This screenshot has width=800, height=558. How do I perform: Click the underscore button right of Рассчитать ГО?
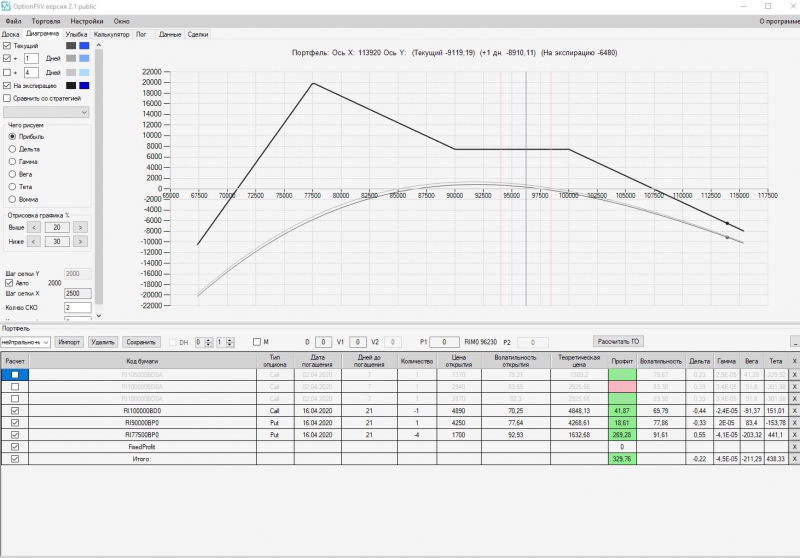(x=795, y=342)
